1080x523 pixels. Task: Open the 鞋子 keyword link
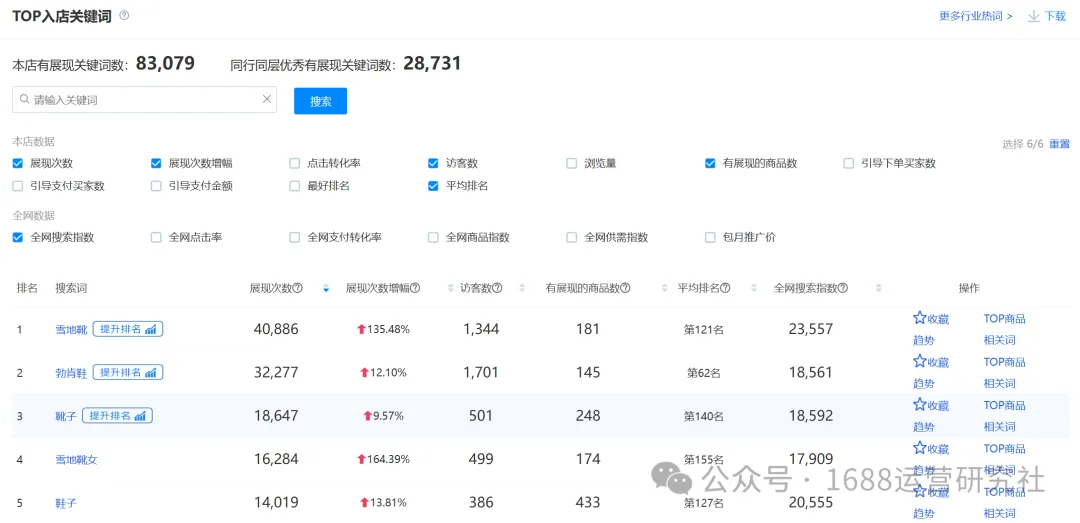66,504
